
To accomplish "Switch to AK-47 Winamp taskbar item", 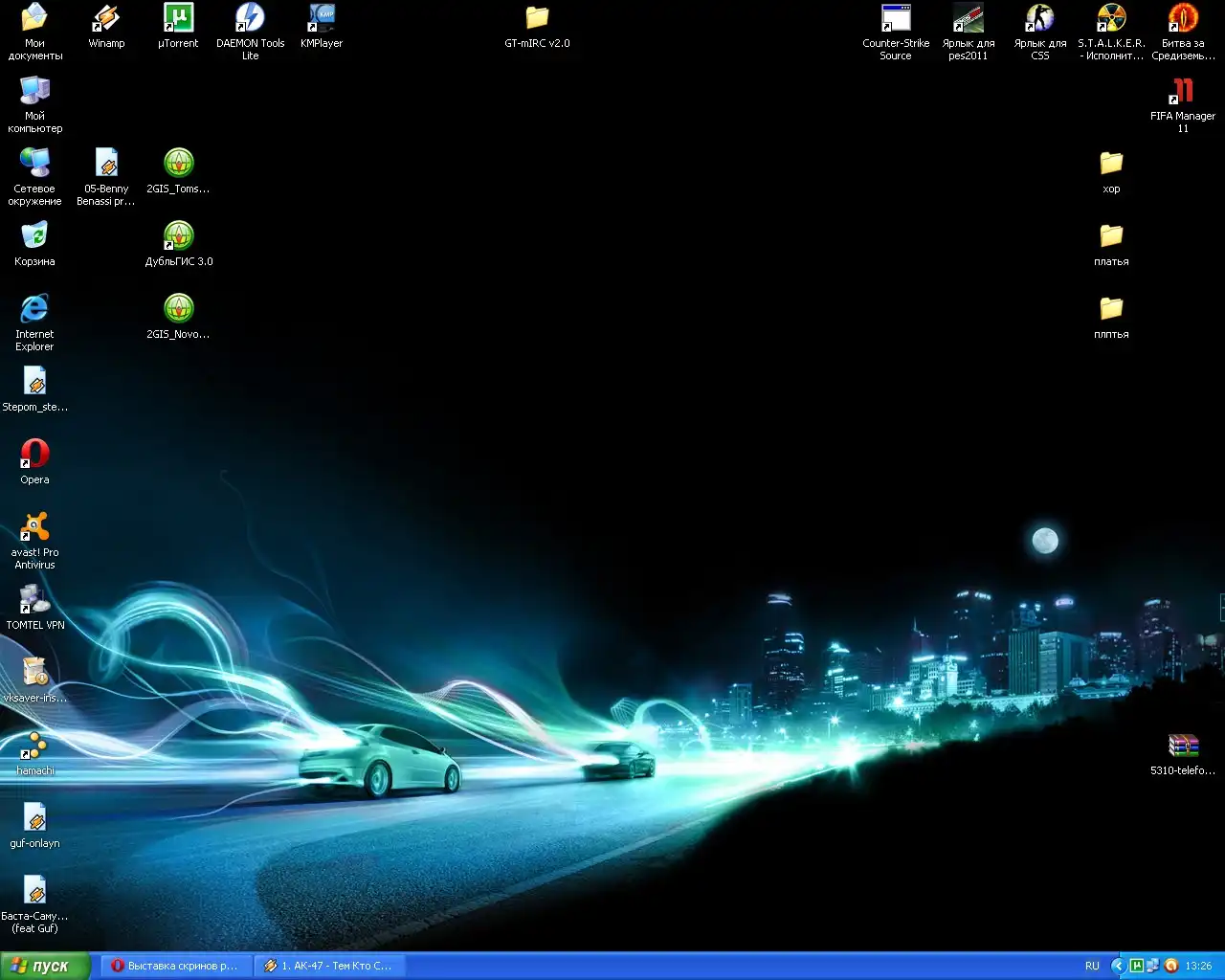I will pyautogui.click(x=328, y=966).
